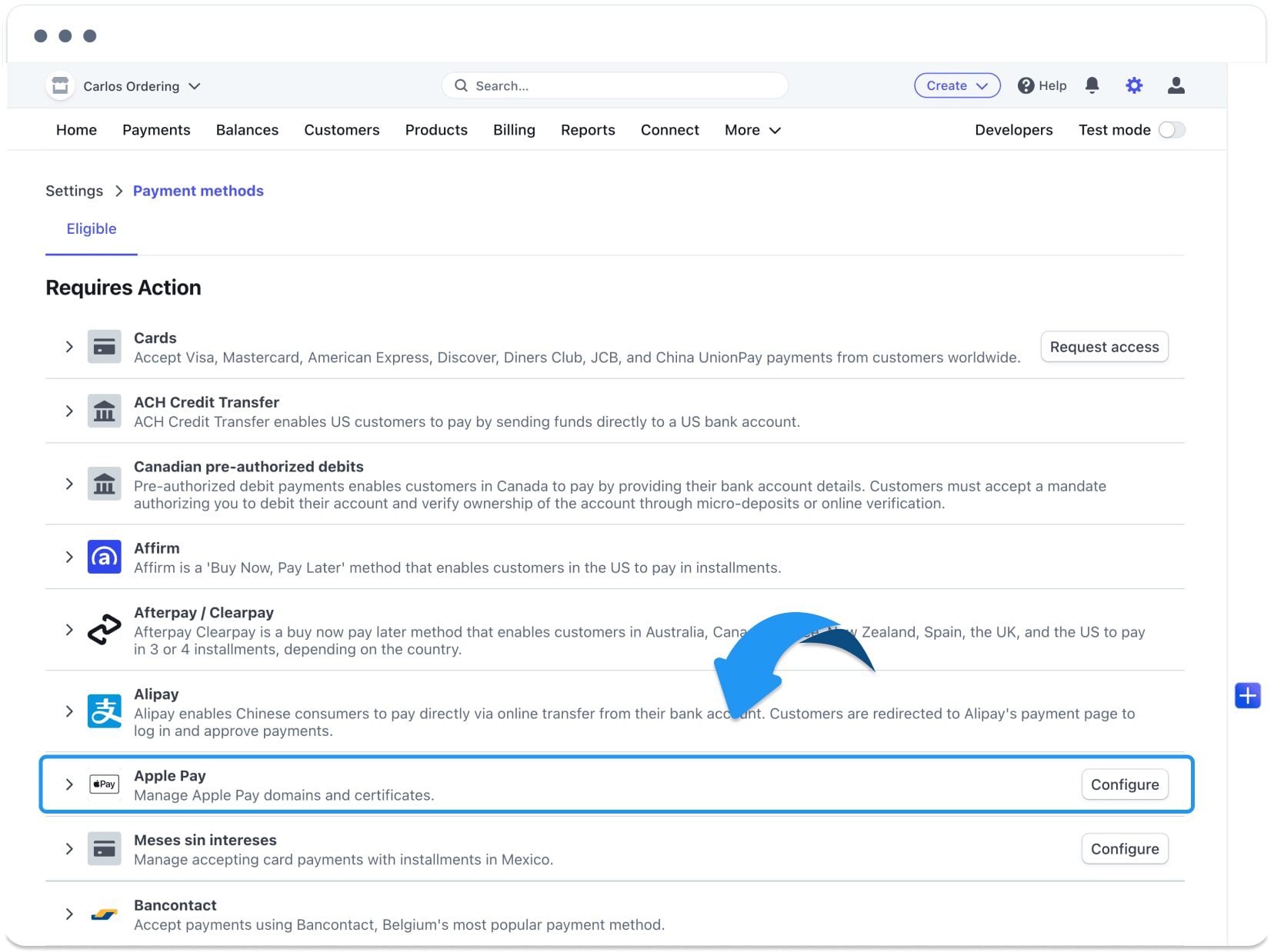Screen dimensions: 1274x952
Task: Select the Eligible tab
Action: pyautogui.click(x=92, y=228)
